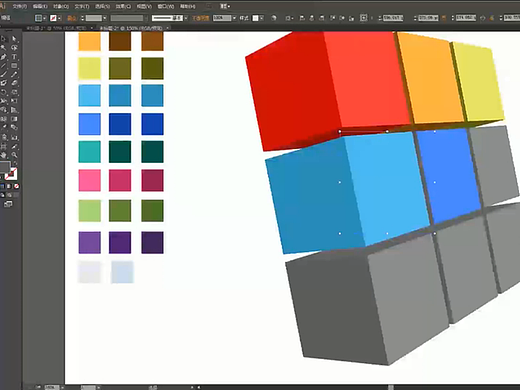The height and width of the screenshot is (390, 520).
Task: Click the gray Fill box in toolbox
Action: [x=4, y=166]
